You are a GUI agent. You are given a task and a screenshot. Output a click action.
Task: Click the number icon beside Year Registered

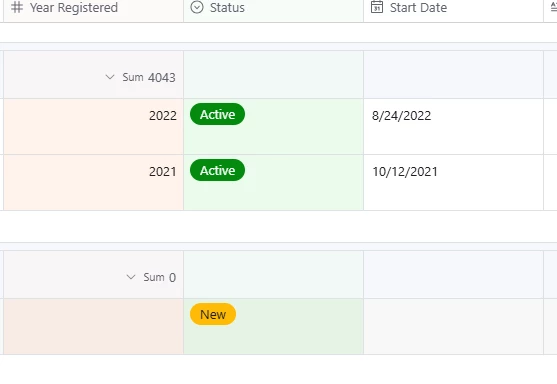pos(17,7)
